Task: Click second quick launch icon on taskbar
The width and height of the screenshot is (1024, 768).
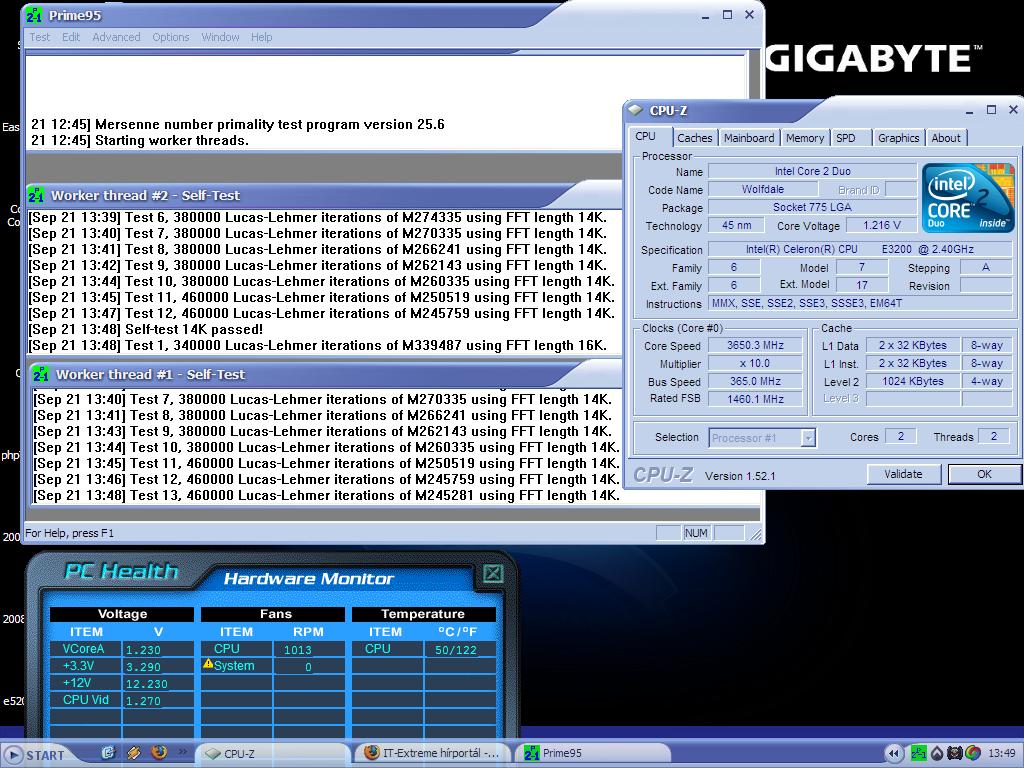Action: click(134, 753)
